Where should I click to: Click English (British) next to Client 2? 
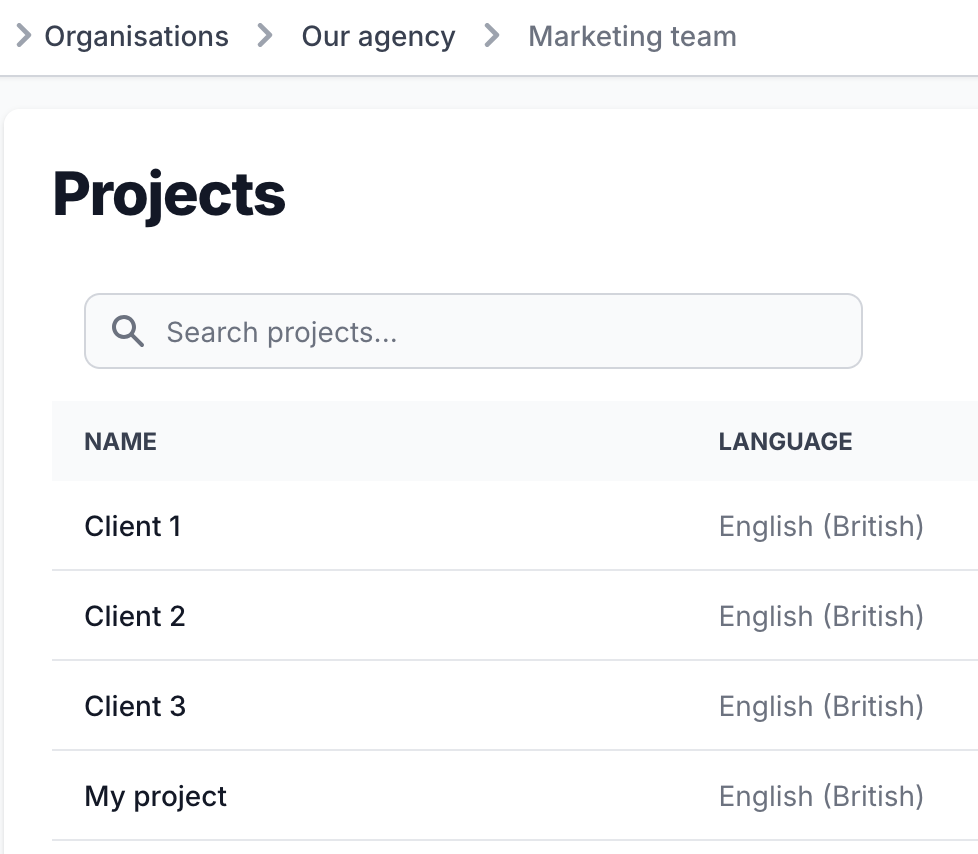coord(820,616)
